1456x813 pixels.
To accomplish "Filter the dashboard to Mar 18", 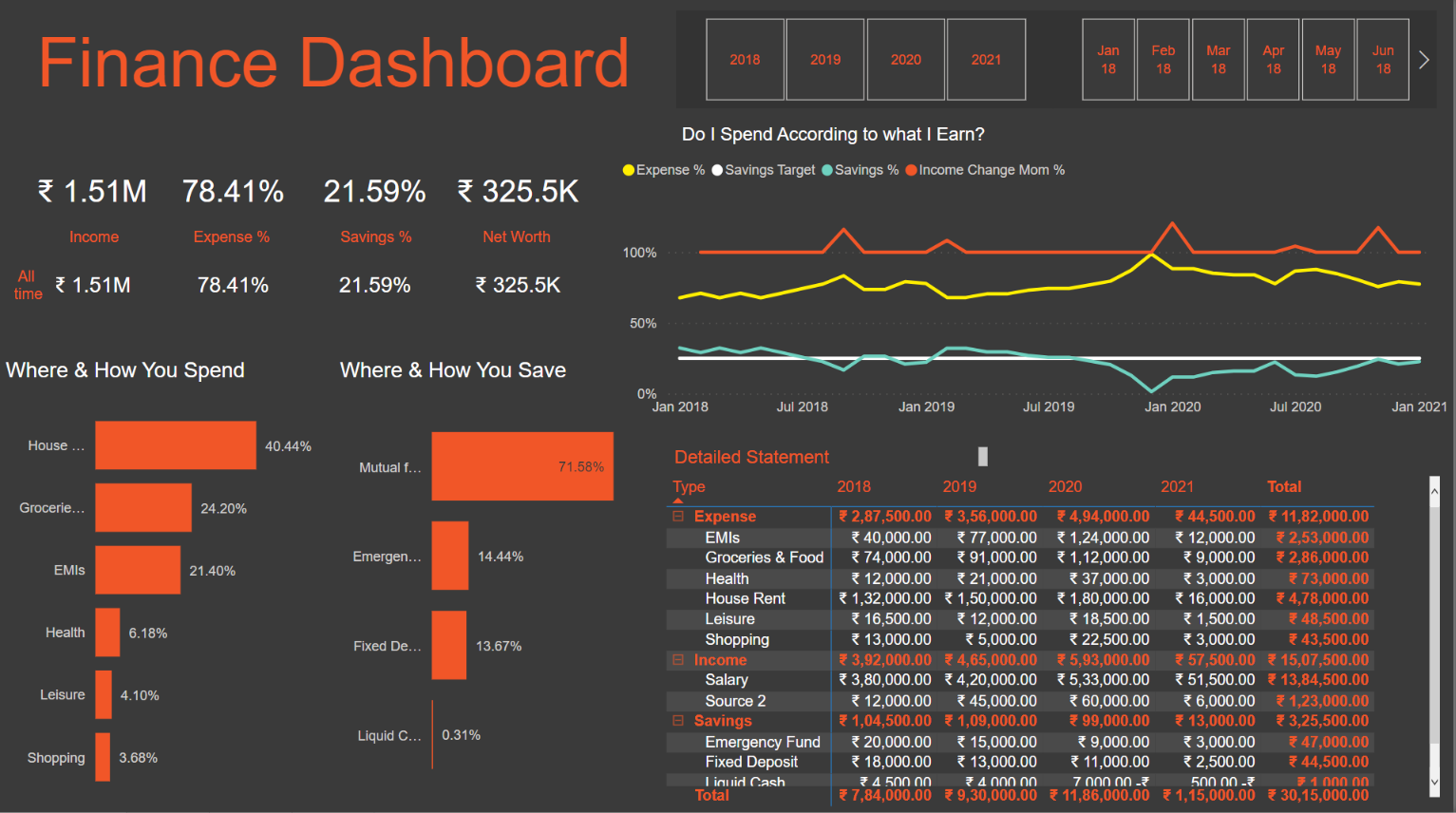I will click(1218, 59).
